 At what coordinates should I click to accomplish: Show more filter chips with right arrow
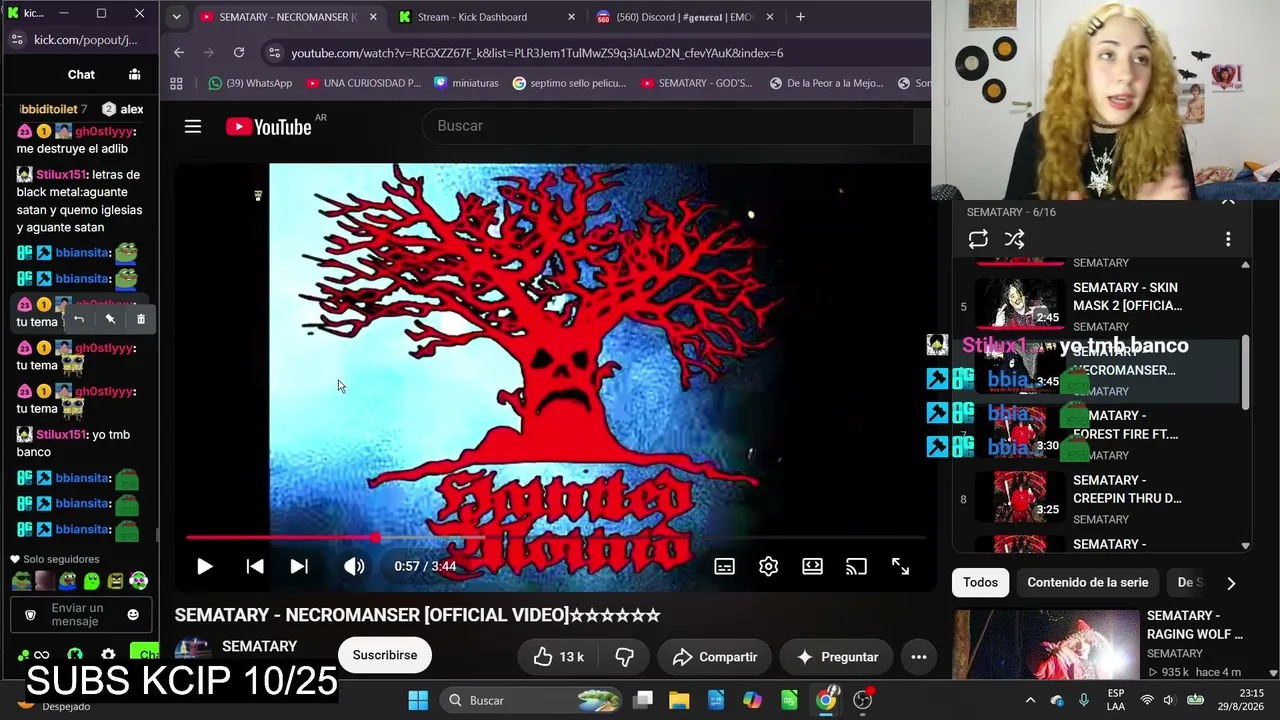click(x=1231, y=583)
